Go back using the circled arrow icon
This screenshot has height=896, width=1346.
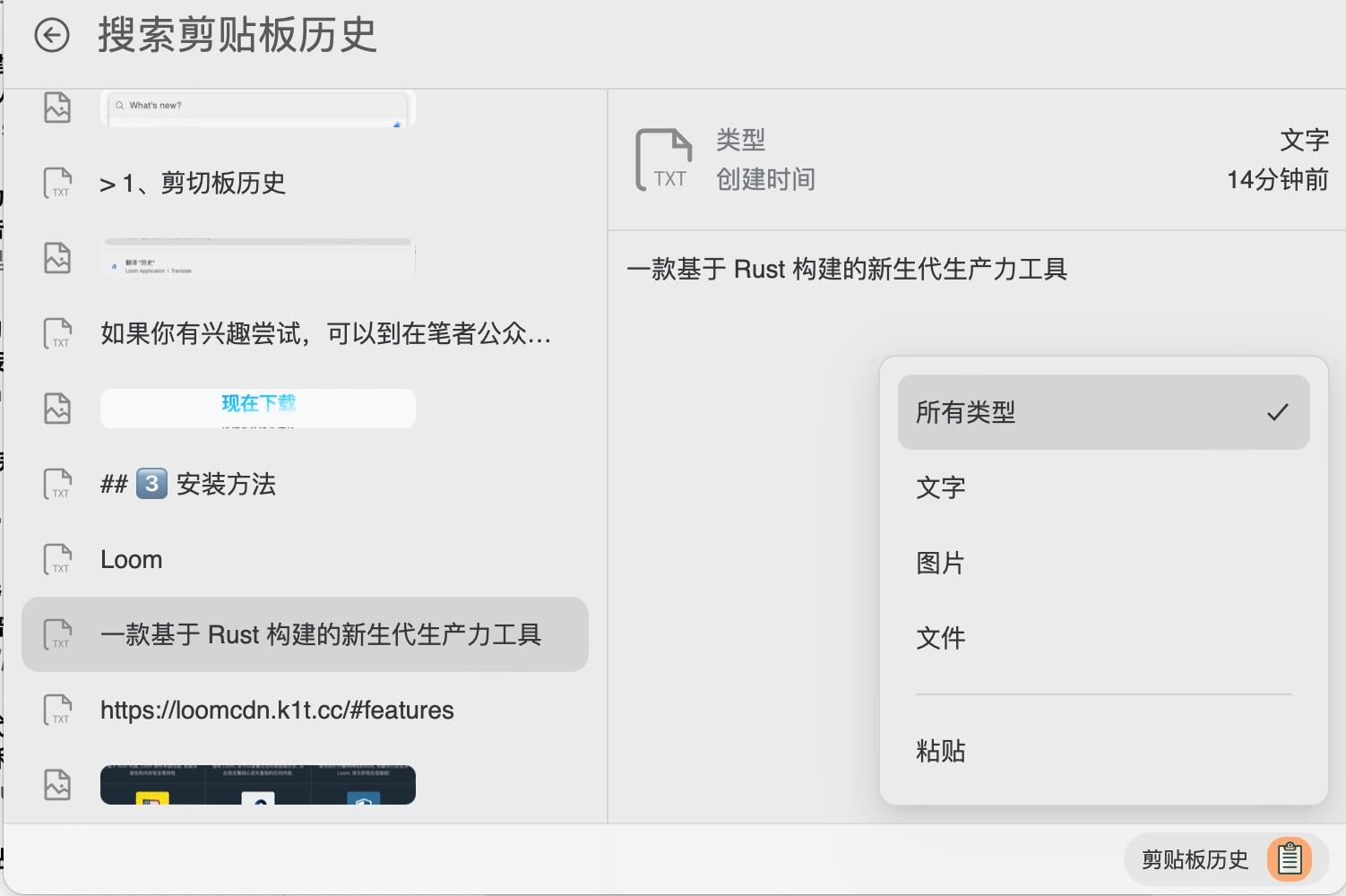pyautogui.click(x=52, y=36)
